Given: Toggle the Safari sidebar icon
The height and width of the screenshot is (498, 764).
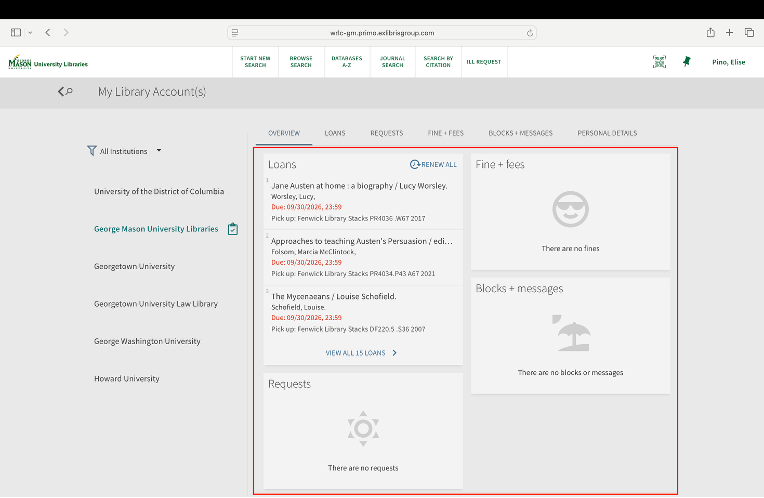Looking at the screenshot, I should [x=16, y=33].
